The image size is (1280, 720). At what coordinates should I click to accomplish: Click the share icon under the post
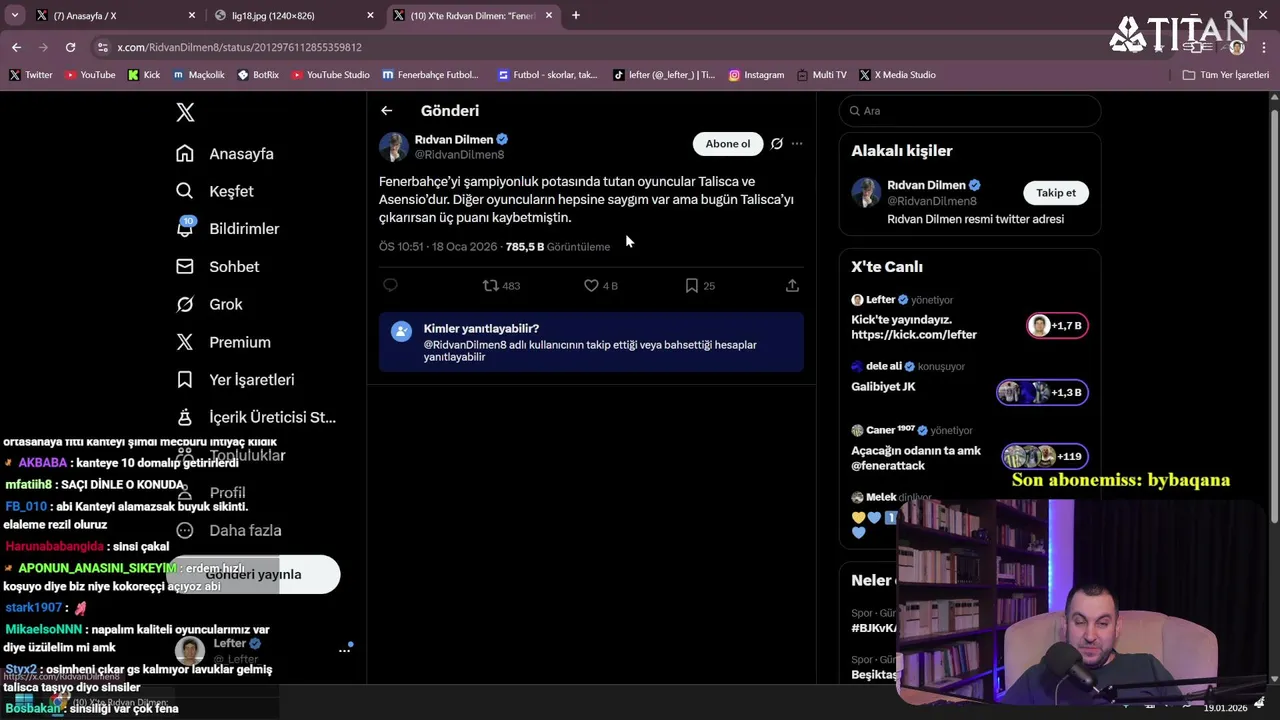click(x=792, y=286)
